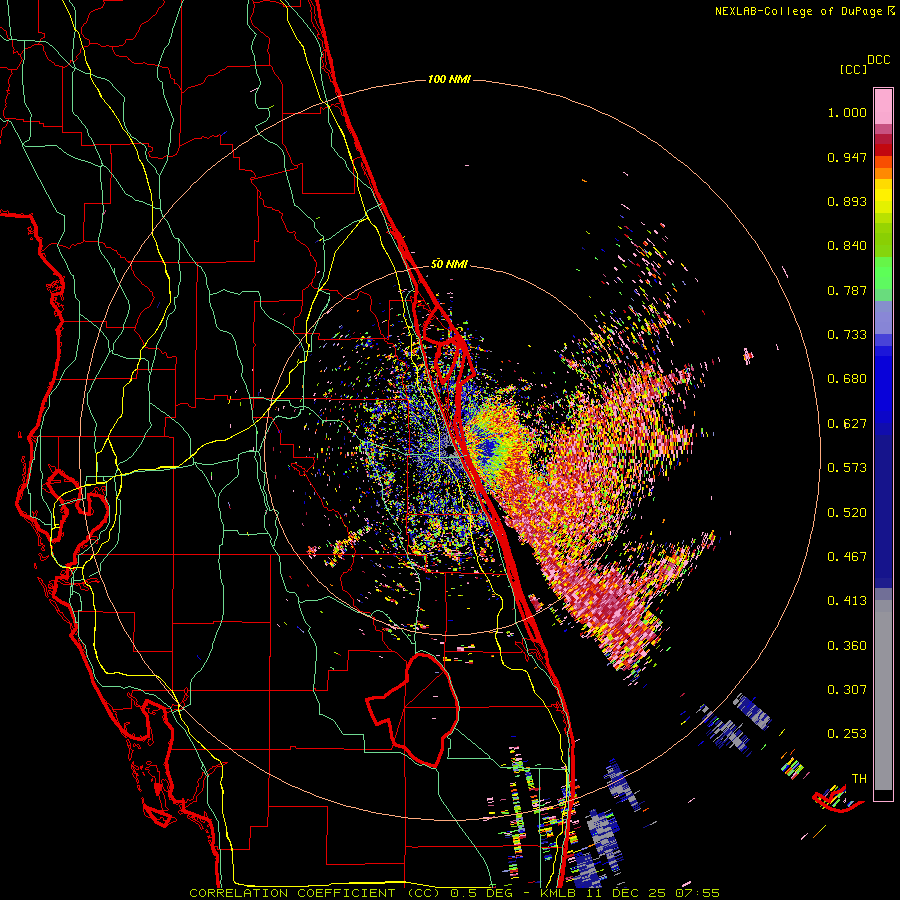Pick the black TH color bar segment
The image size is (900, 900).
point(883,795)
